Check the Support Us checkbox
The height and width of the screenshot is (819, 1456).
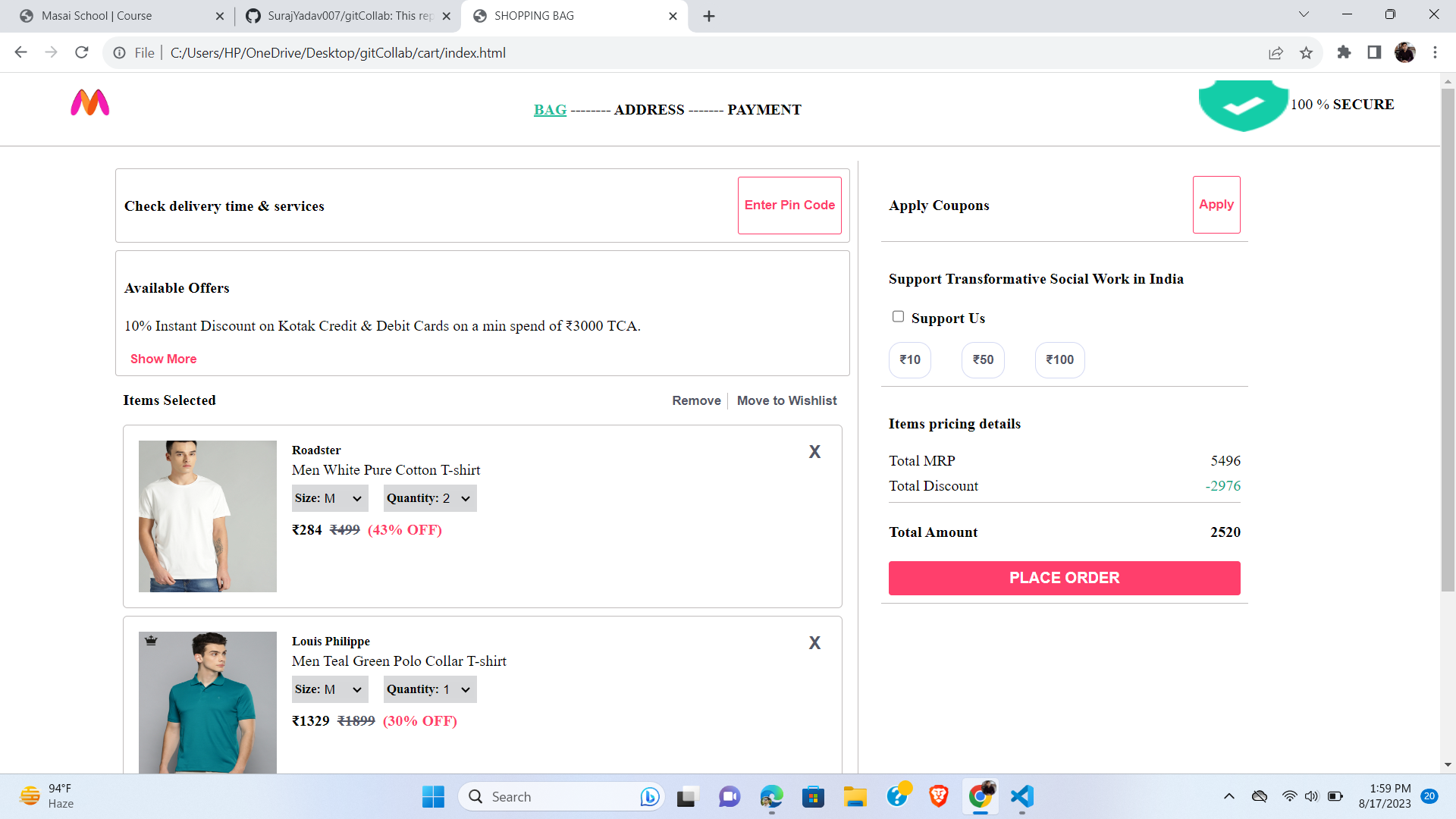point(898,316)
